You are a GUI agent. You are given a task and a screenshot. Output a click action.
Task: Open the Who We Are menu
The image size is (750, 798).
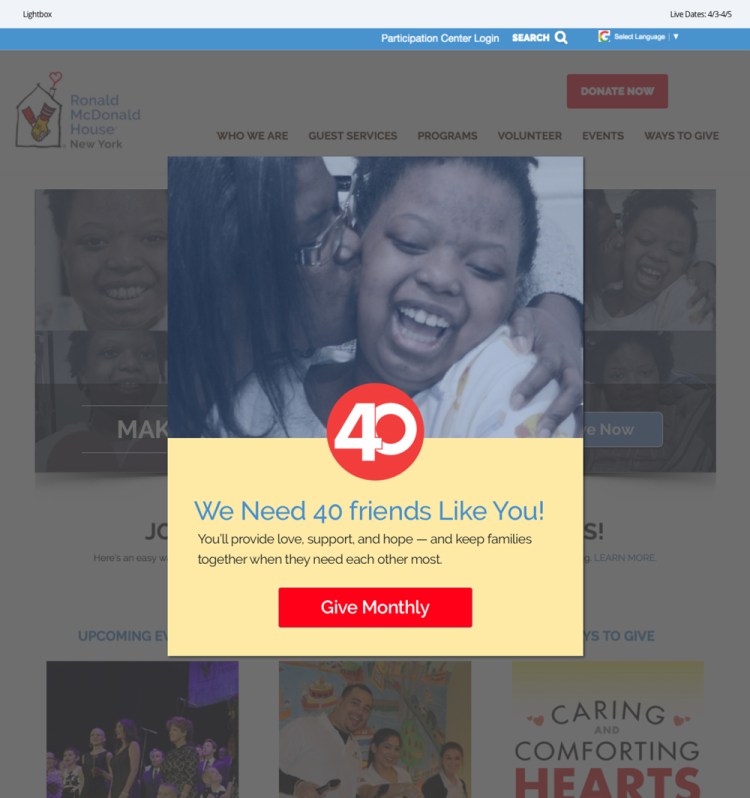click(252, 136)
